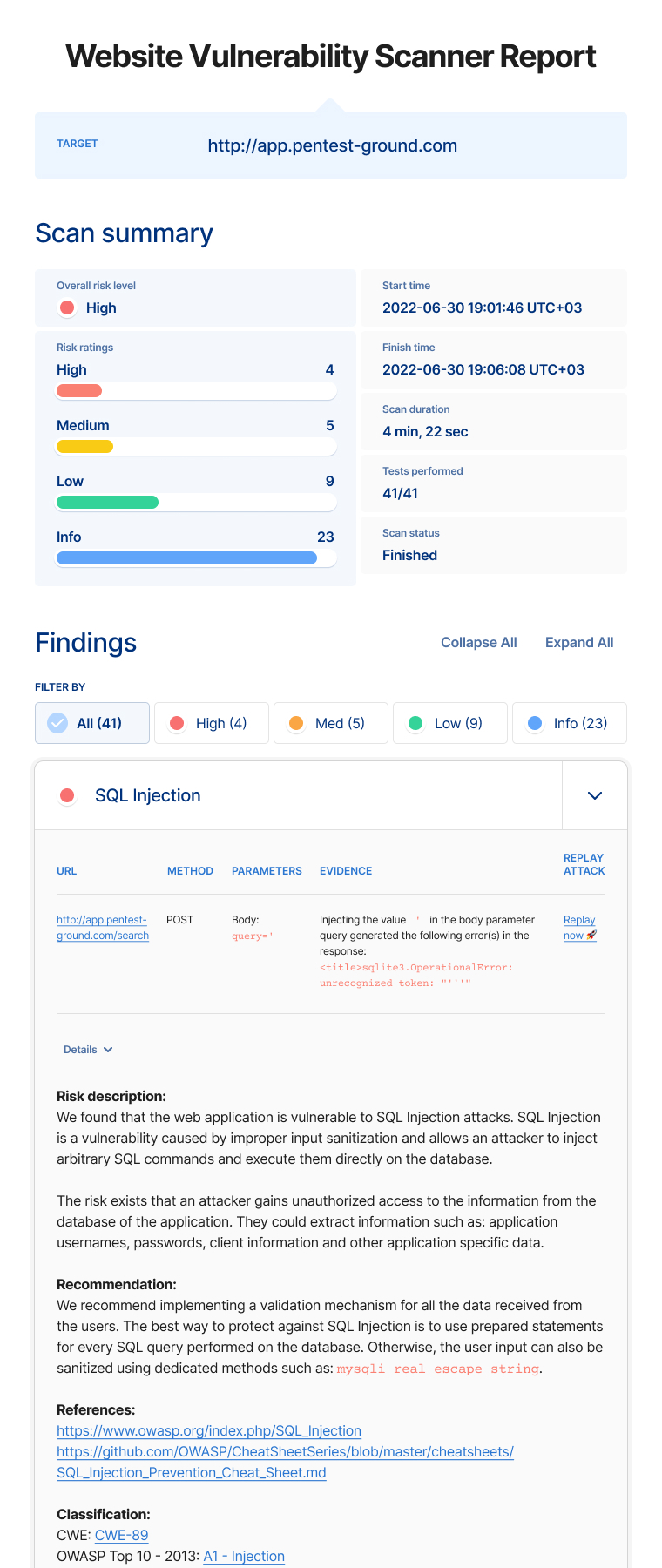Filter findings by High (4)
The height and width of the screenshot is (1568, 662).
pyautogui.click(x=212, y=723)
